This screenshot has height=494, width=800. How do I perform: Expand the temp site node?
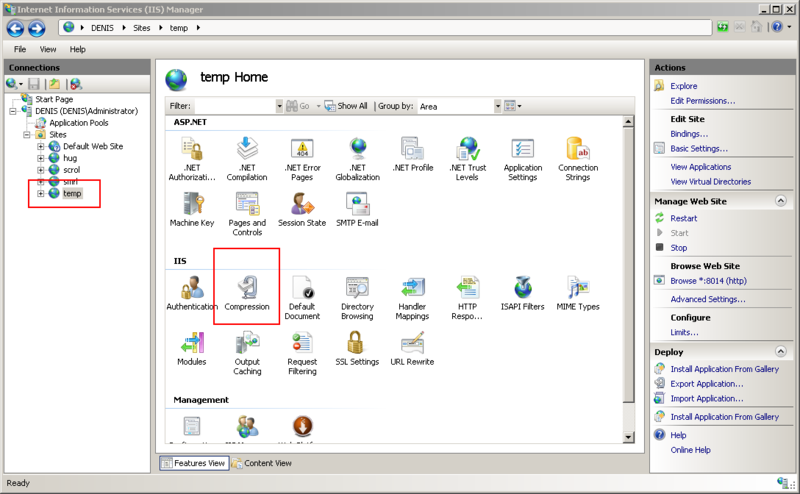[x=41, y=193]
